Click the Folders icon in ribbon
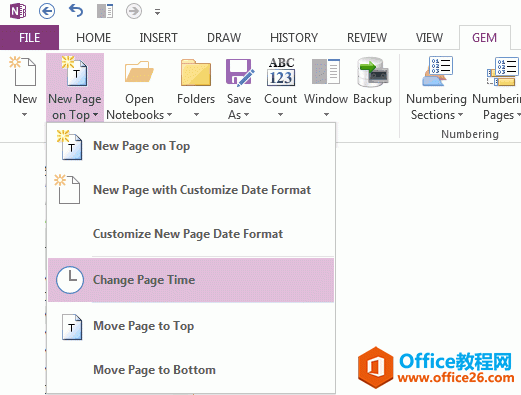 (196, 72)
